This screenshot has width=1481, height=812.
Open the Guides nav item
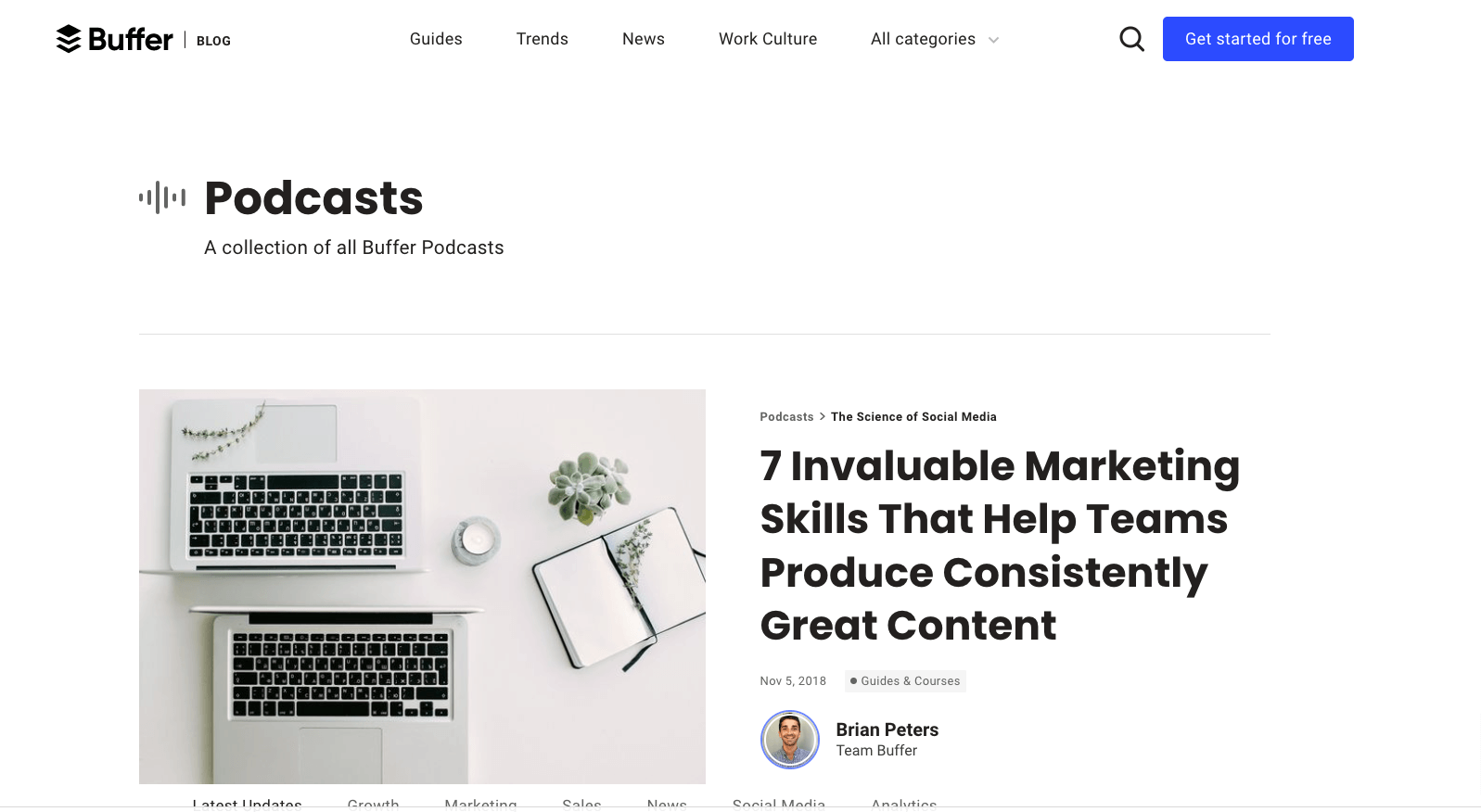coord(436,39)
